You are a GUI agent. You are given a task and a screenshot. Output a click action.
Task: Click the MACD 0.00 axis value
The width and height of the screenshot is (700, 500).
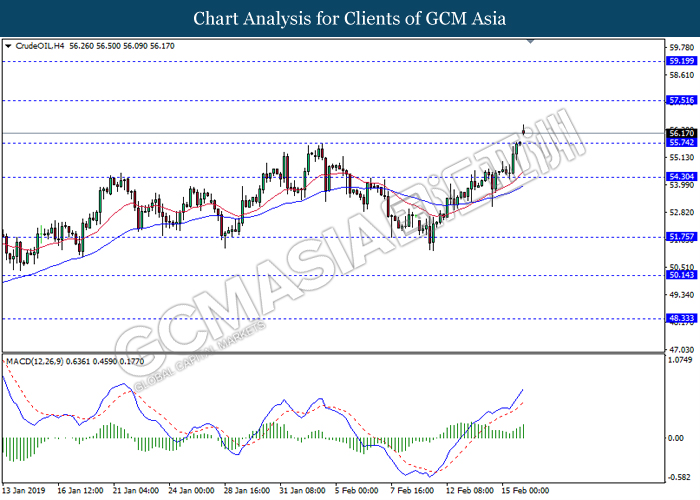tap(677, 438)
